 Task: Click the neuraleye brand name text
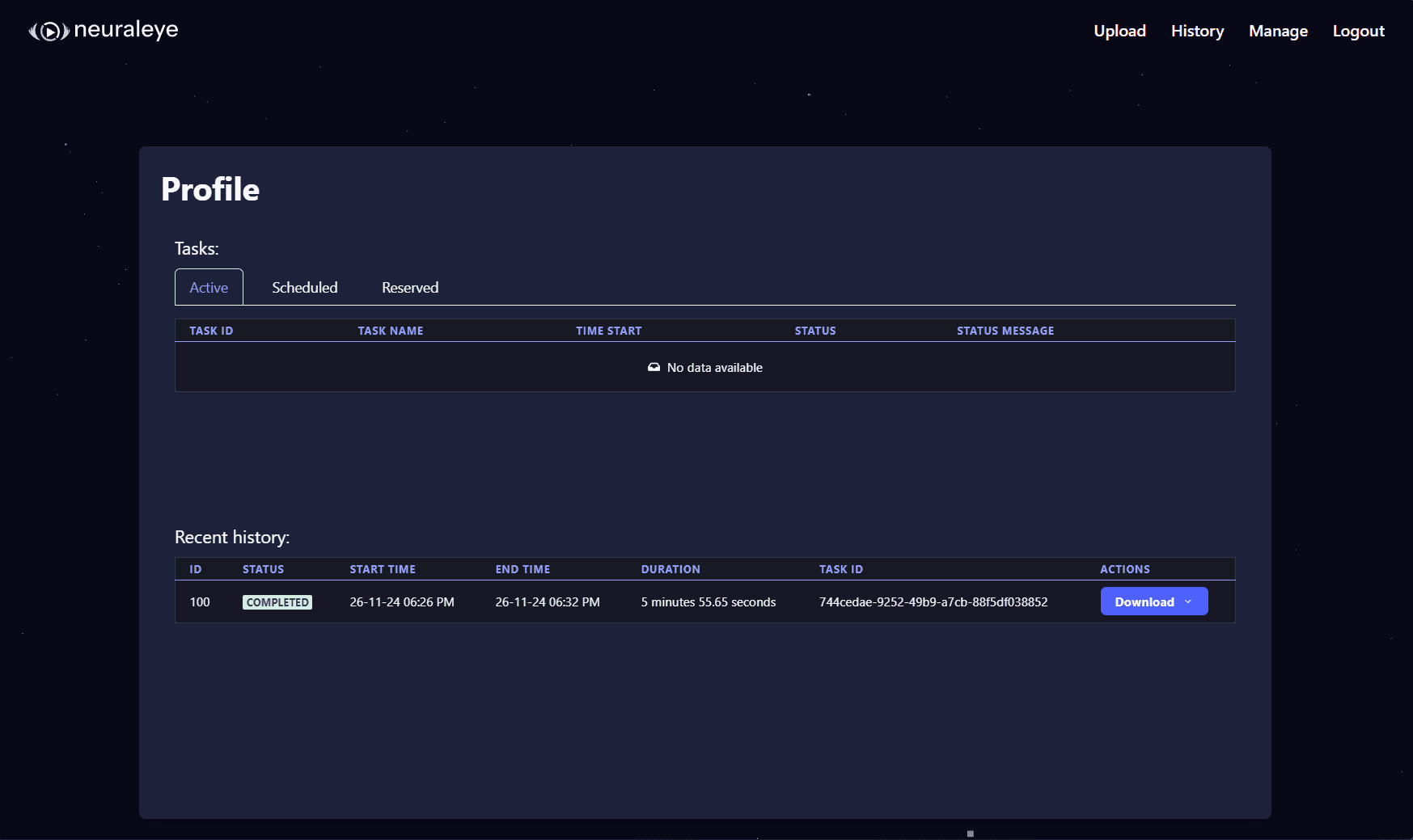coord(126,30)
